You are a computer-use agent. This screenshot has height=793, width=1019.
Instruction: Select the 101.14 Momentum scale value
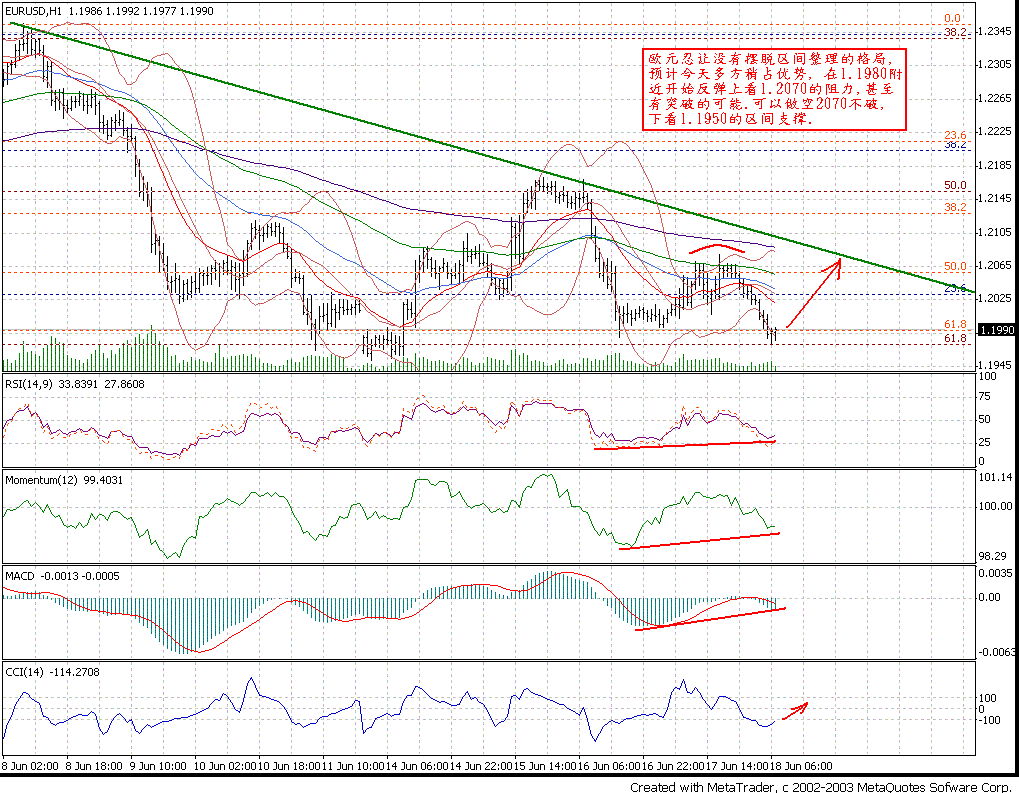[996, 477]
